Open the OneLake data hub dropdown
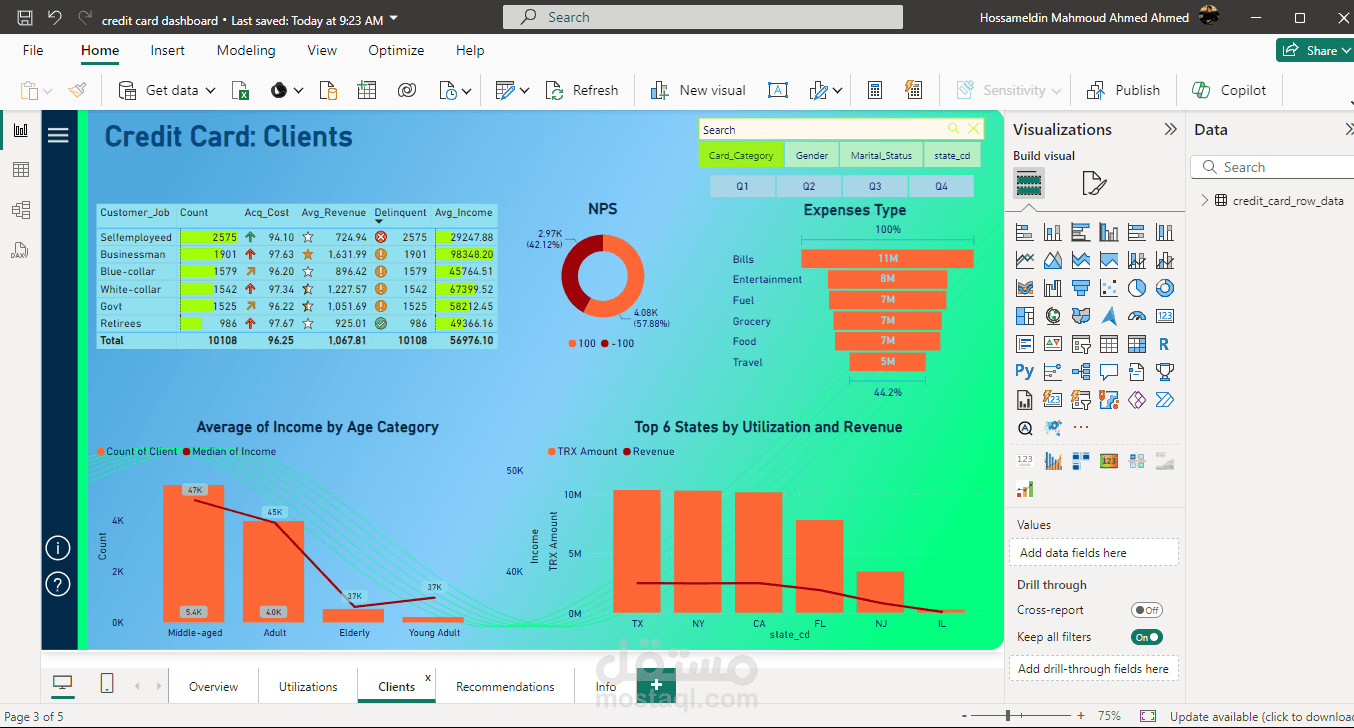Image resolution: width=1354 pixels, height=728 pixels. (x=298, y=91)
